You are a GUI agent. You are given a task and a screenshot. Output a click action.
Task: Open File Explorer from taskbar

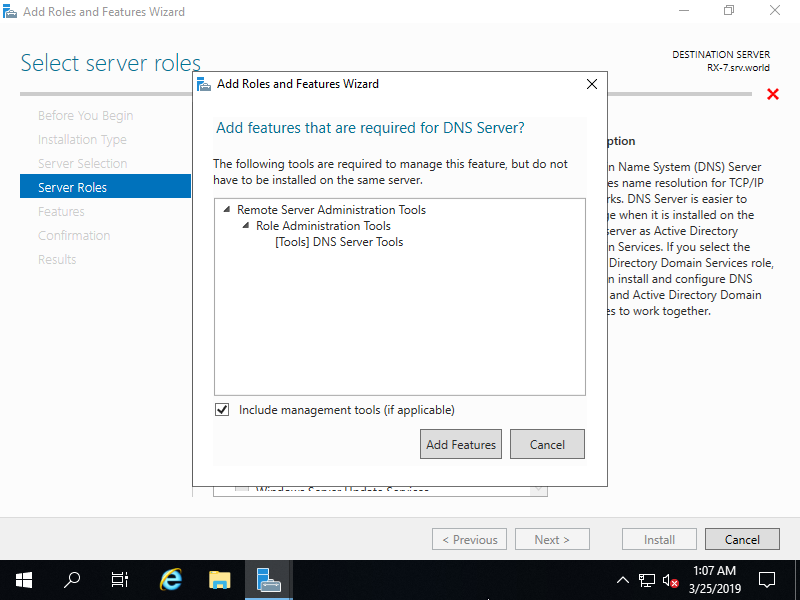tap(220, 580)
